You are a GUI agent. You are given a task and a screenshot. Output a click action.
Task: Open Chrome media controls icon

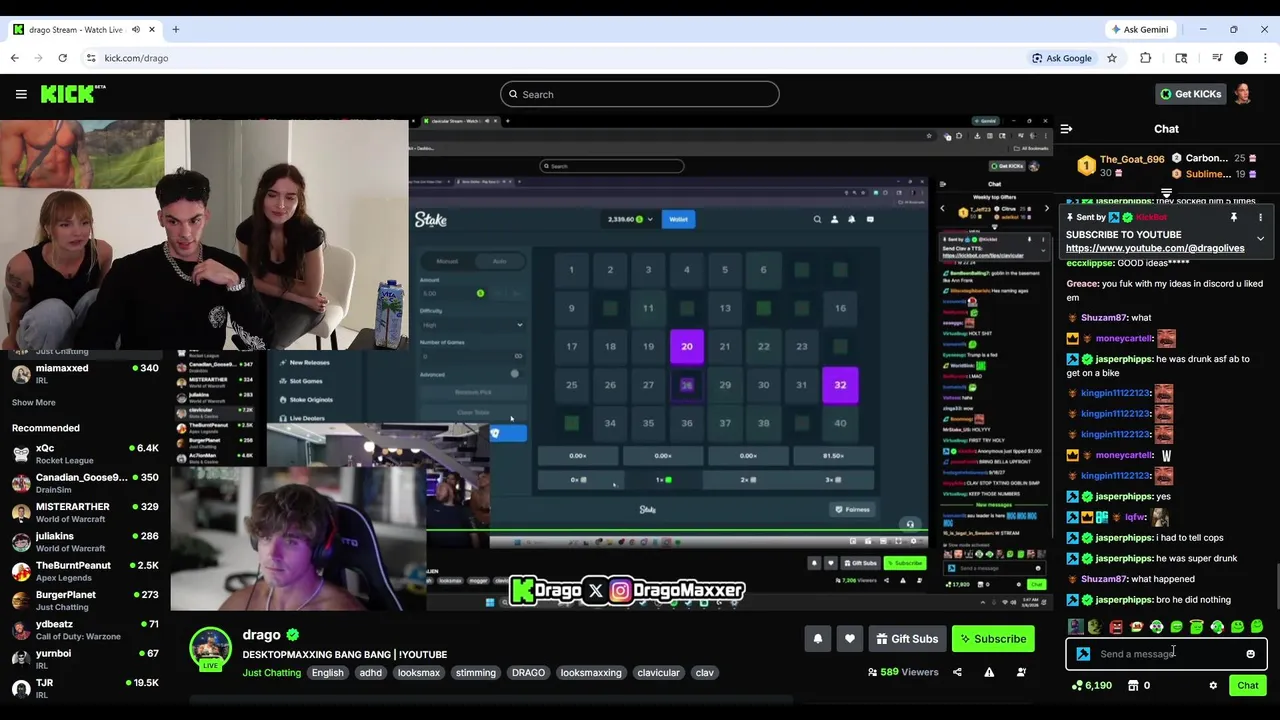click(1217, 58)
